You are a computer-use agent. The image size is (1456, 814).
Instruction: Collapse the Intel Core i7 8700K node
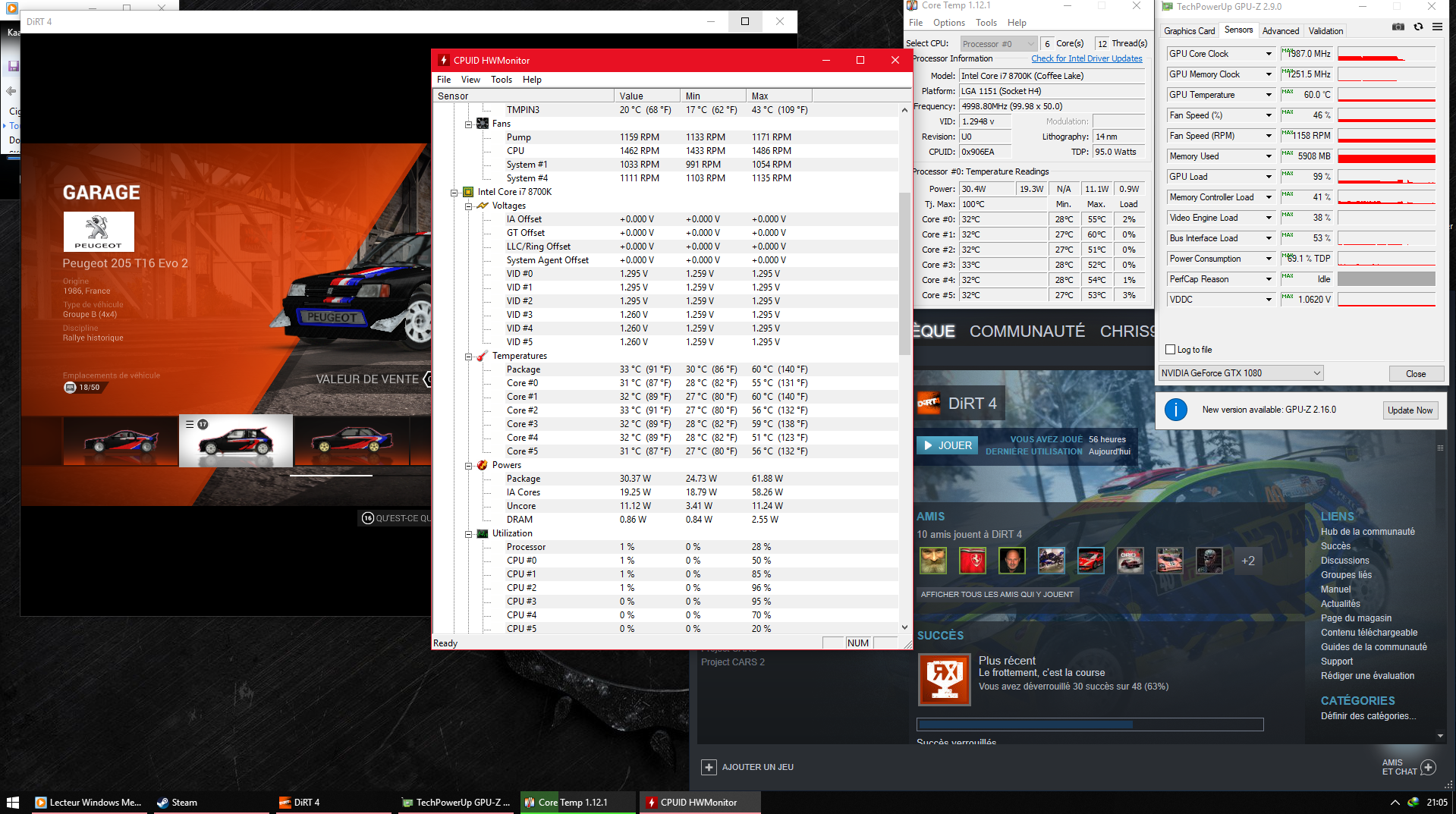pos(454,193)
